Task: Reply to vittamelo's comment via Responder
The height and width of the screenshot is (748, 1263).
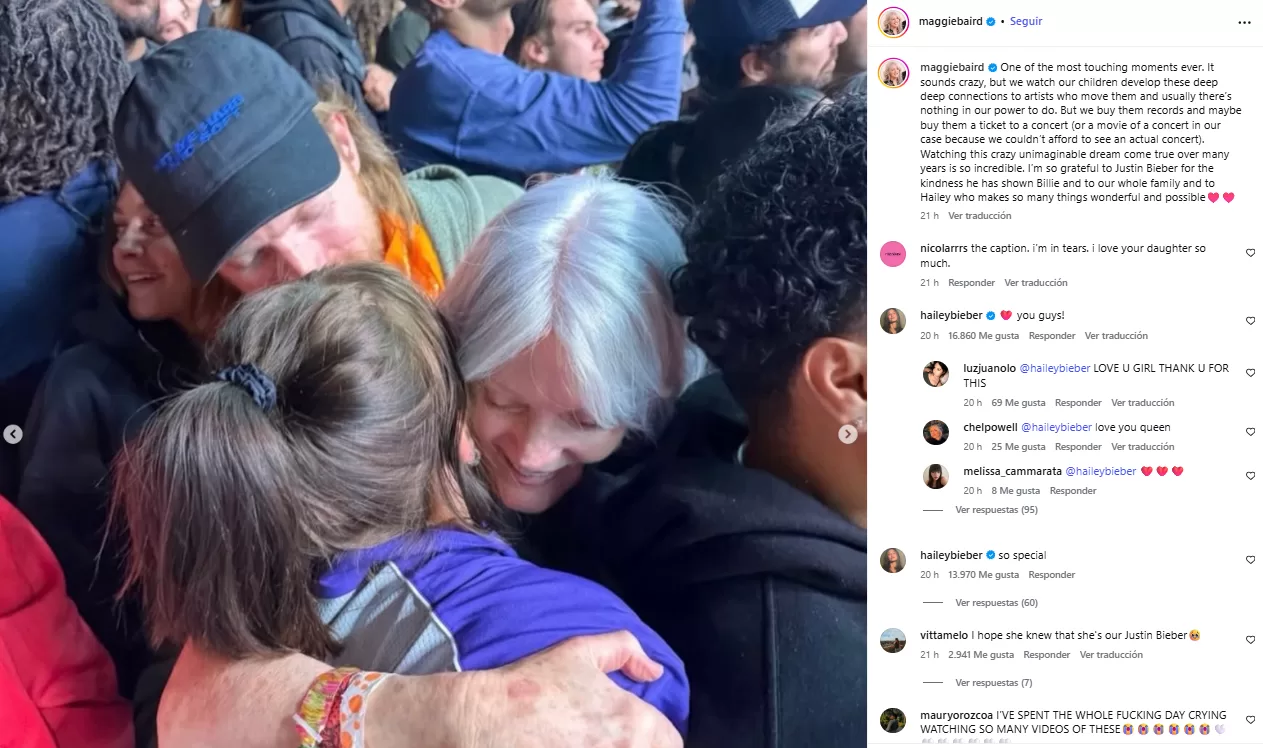Action: (x=1047, y=655)
